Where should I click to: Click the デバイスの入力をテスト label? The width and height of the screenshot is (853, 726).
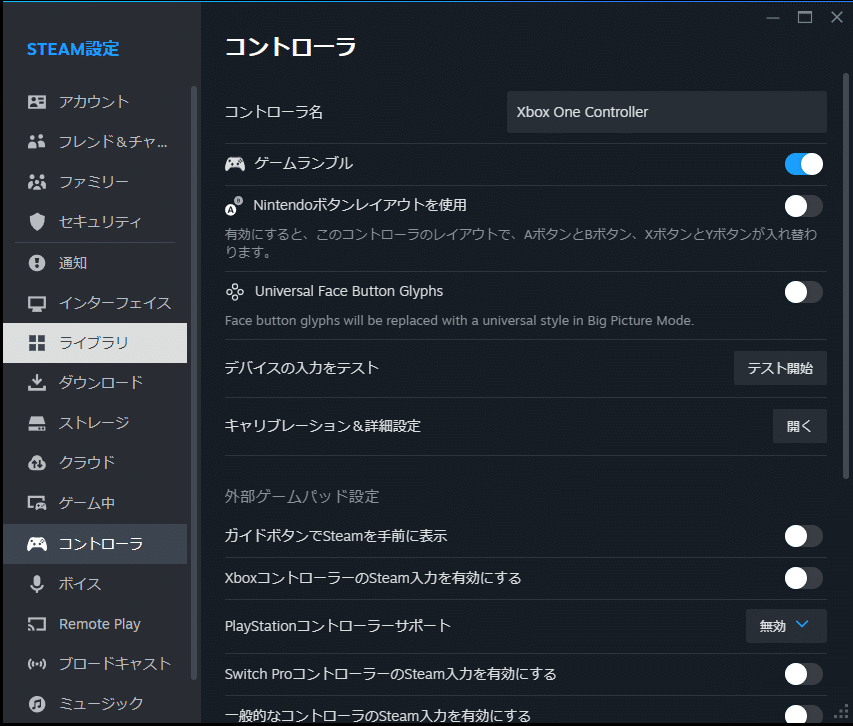coord(302,368)
